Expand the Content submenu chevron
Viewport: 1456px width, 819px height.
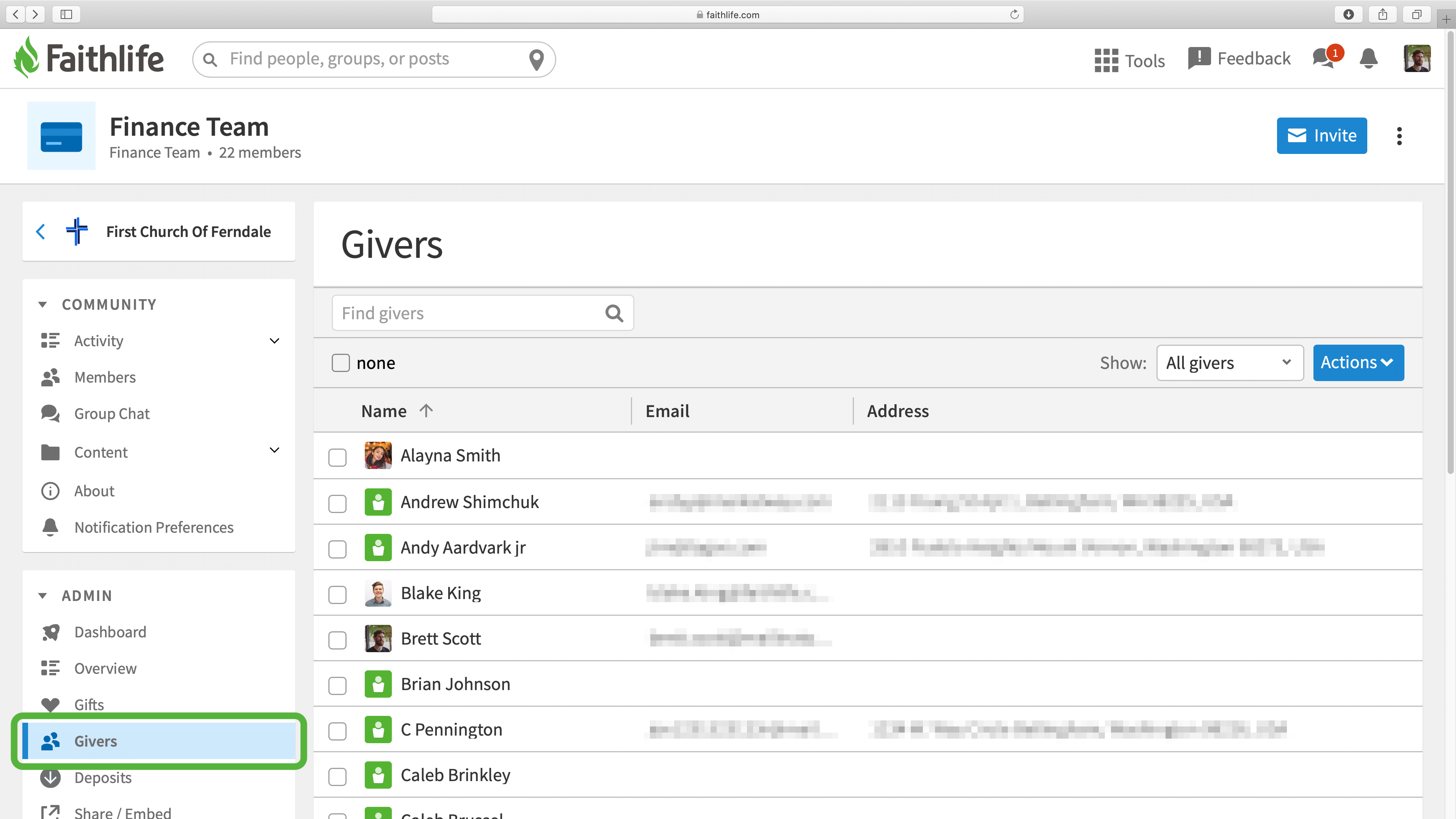[274, 450]
